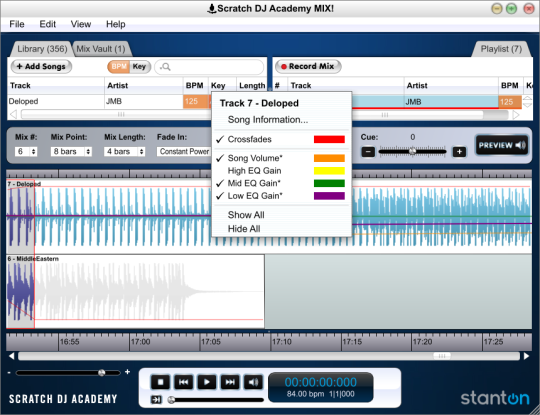Select the Deloped row in library
540x415 pixels.
click(109, 101)
